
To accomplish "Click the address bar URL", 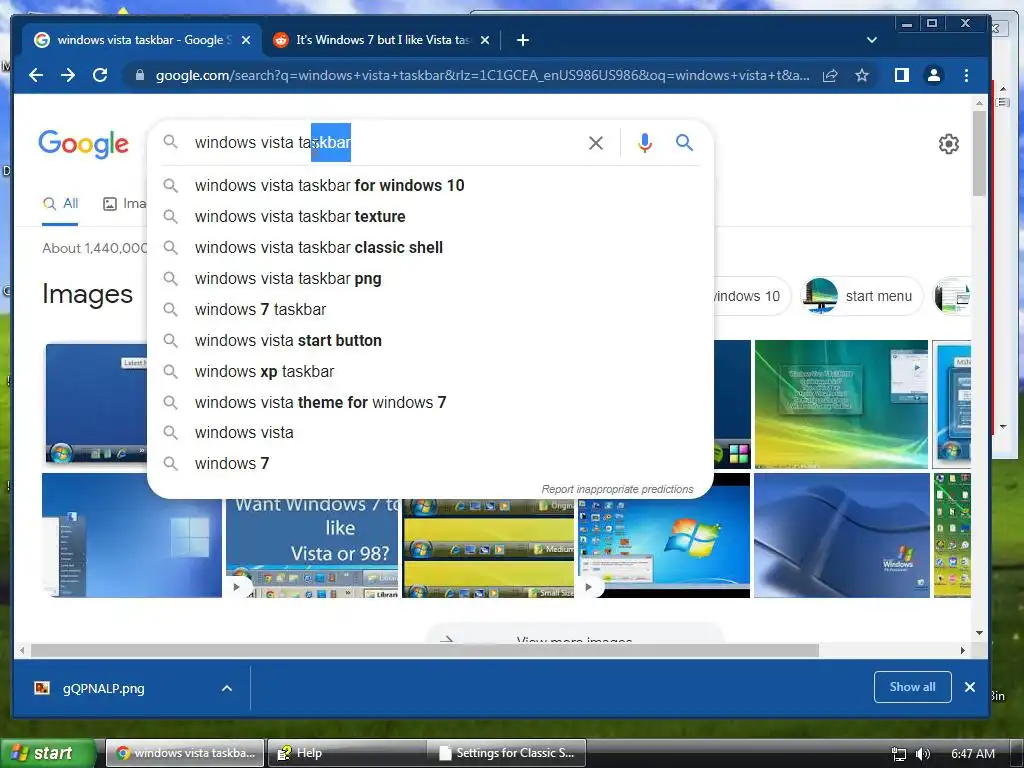I will (x=482, y=75).
